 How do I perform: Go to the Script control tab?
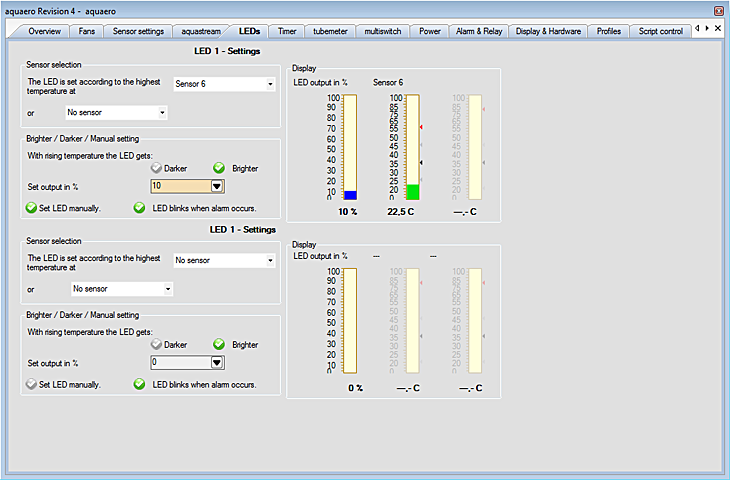click(660, 31)
